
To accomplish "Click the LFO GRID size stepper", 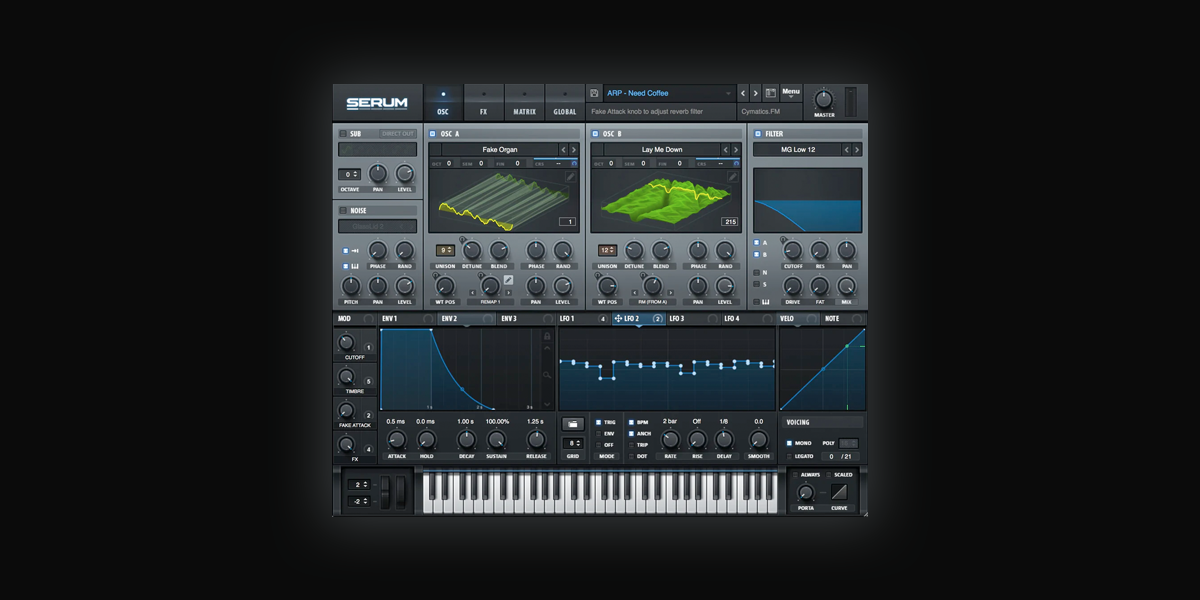I will (x=572, y=443).
